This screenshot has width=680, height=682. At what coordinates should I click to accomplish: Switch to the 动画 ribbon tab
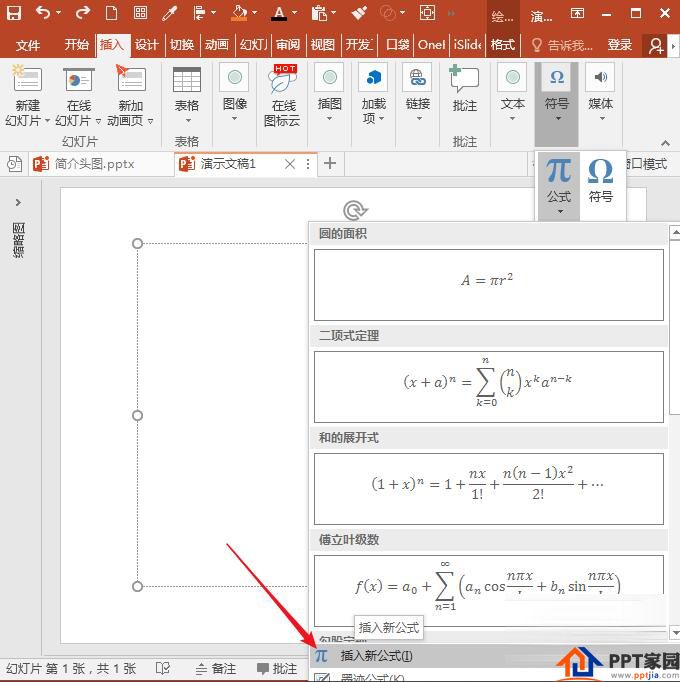pos(217,45)
